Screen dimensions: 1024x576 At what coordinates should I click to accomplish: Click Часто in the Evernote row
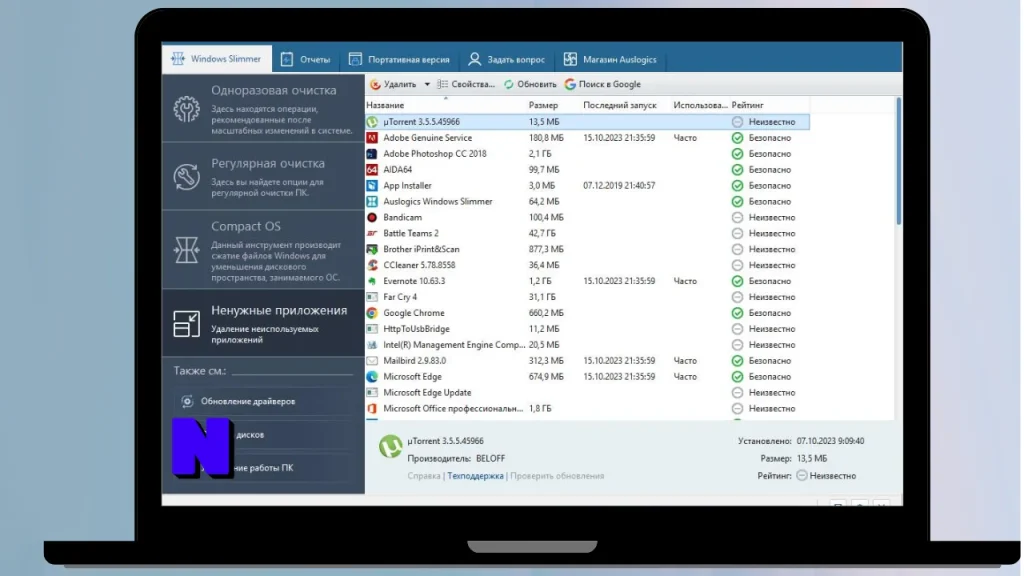(685, 281)
